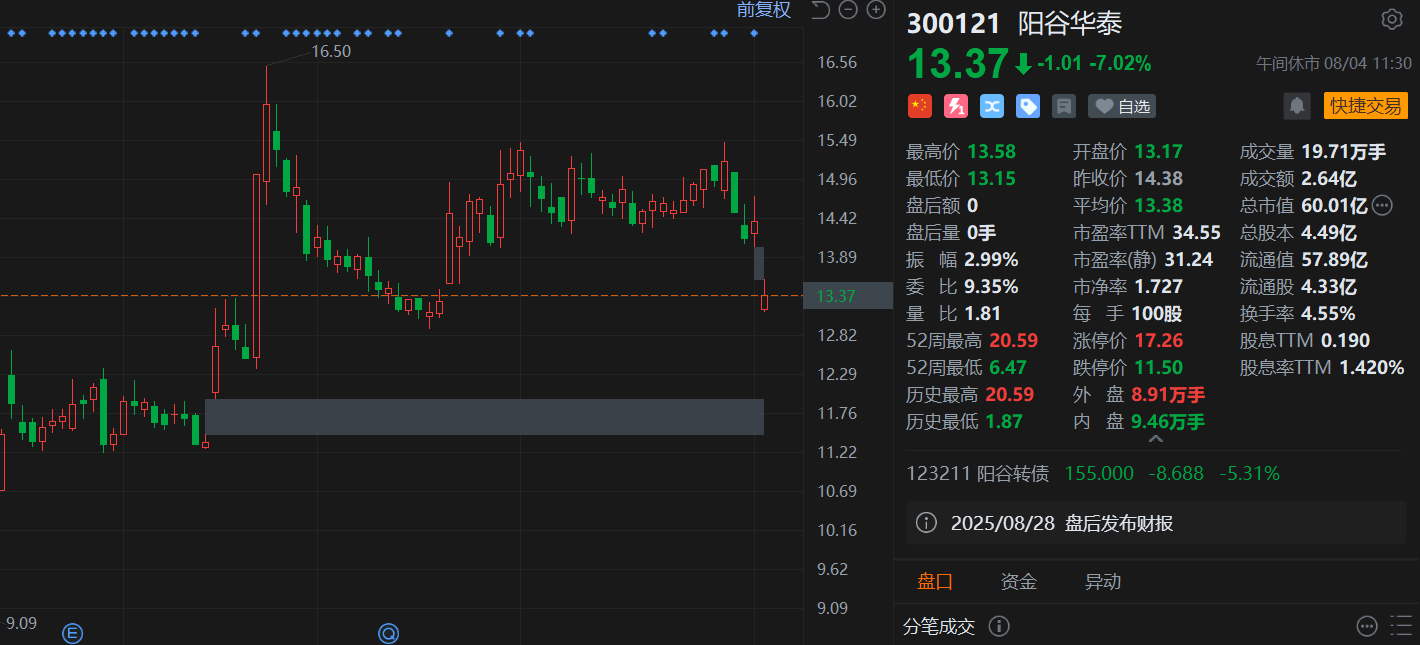Click the pink lightning margin icon
The image size is (1420, 645).
point(956,106)
